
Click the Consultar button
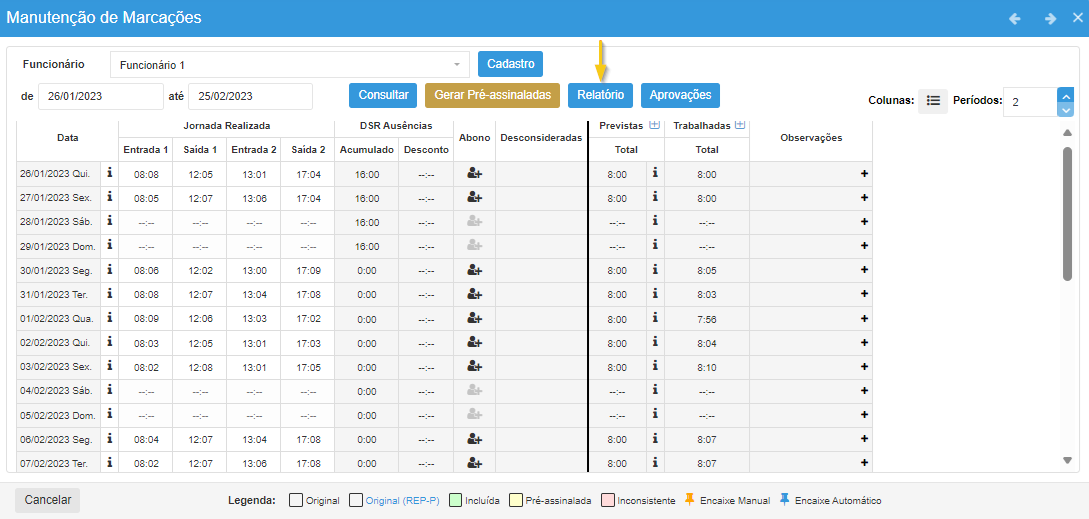coord(383,95)
